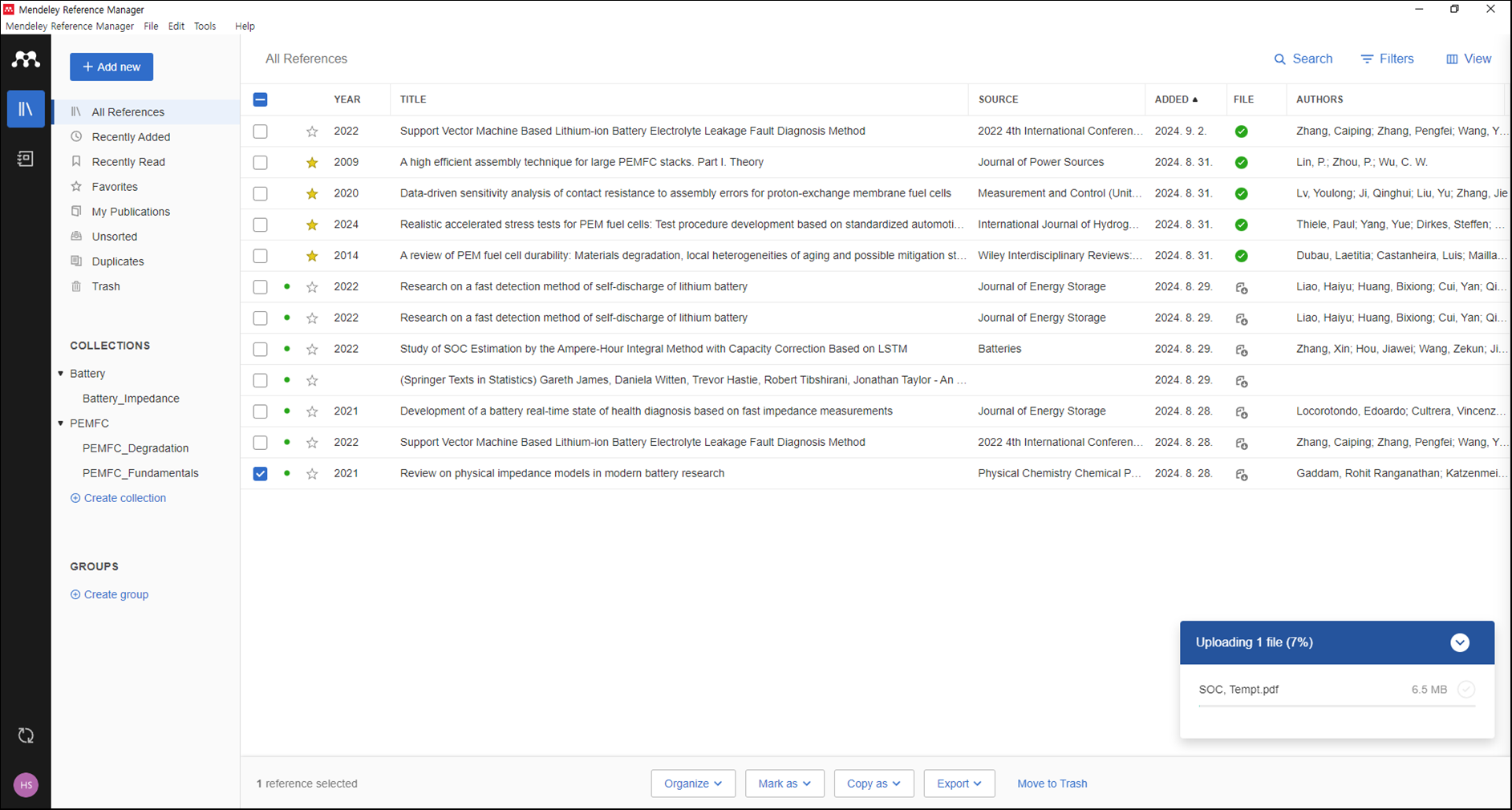Viewport: 1512px width, 810px height.
Task: Collapse the PEMFC collection tree
Action: [x=61, y=423]
